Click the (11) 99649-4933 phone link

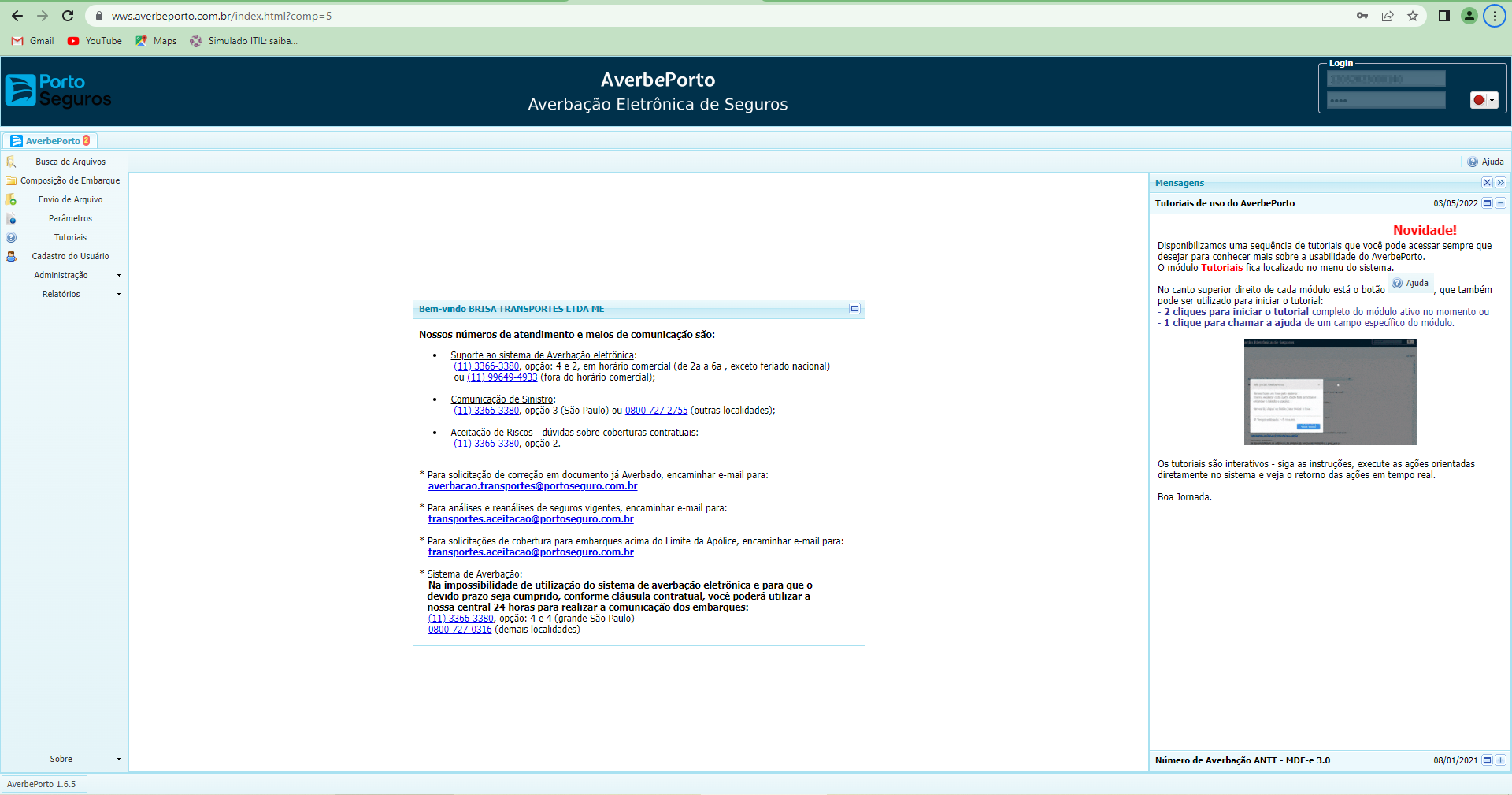[x=502, y=377]
